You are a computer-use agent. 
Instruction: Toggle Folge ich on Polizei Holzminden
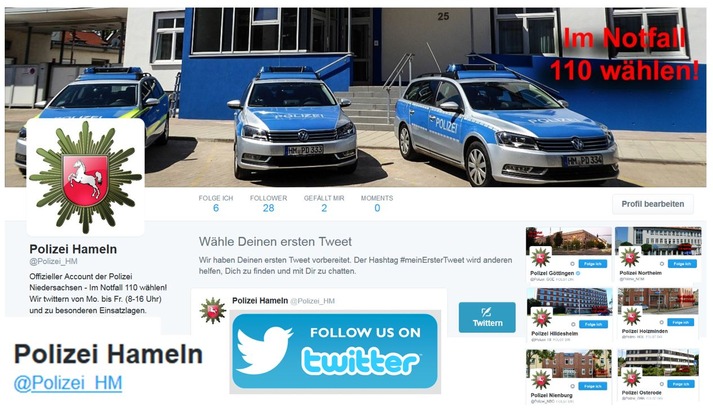point(681,322)
